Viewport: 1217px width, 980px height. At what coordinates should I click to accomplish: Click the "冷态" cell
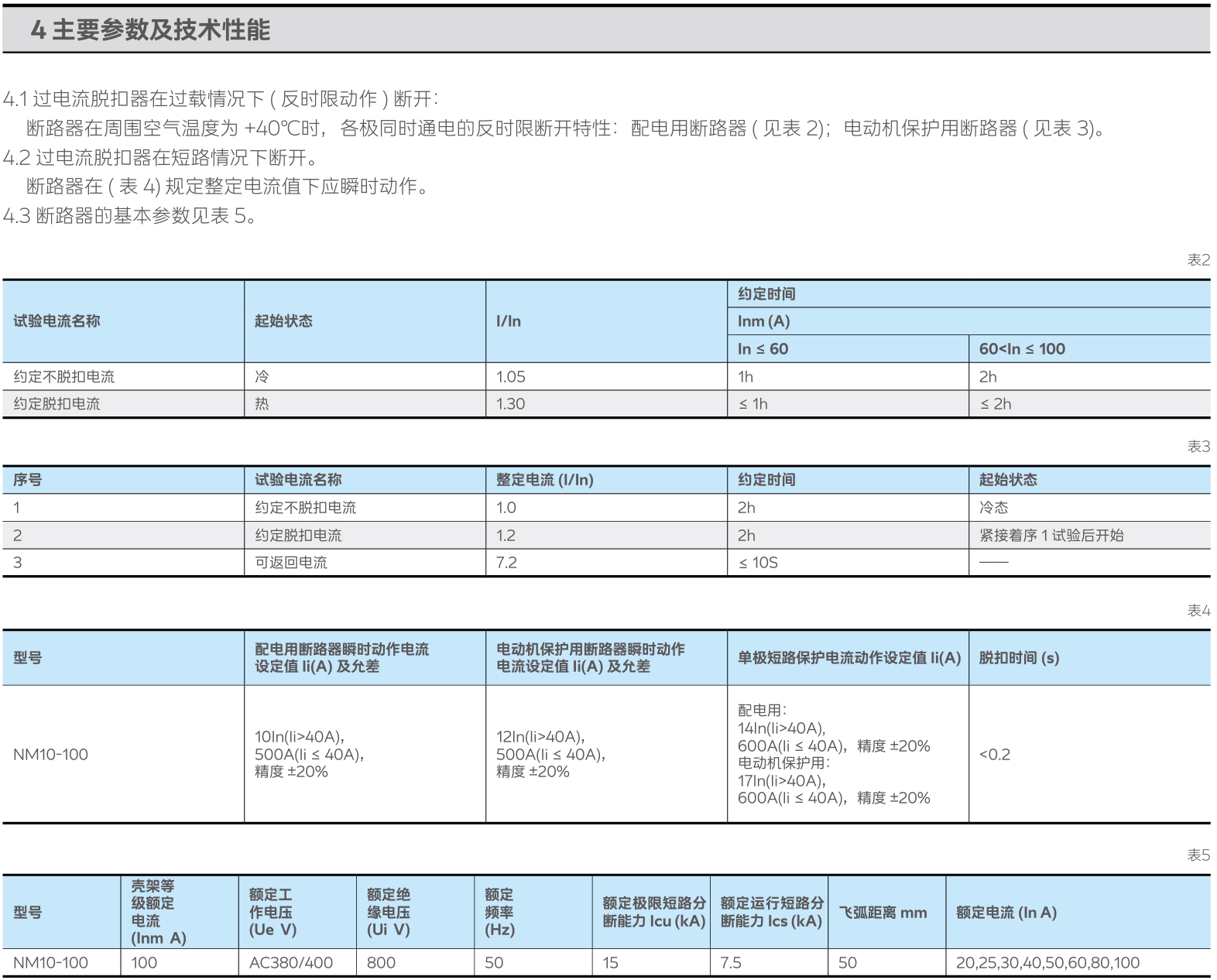(993, 508)
